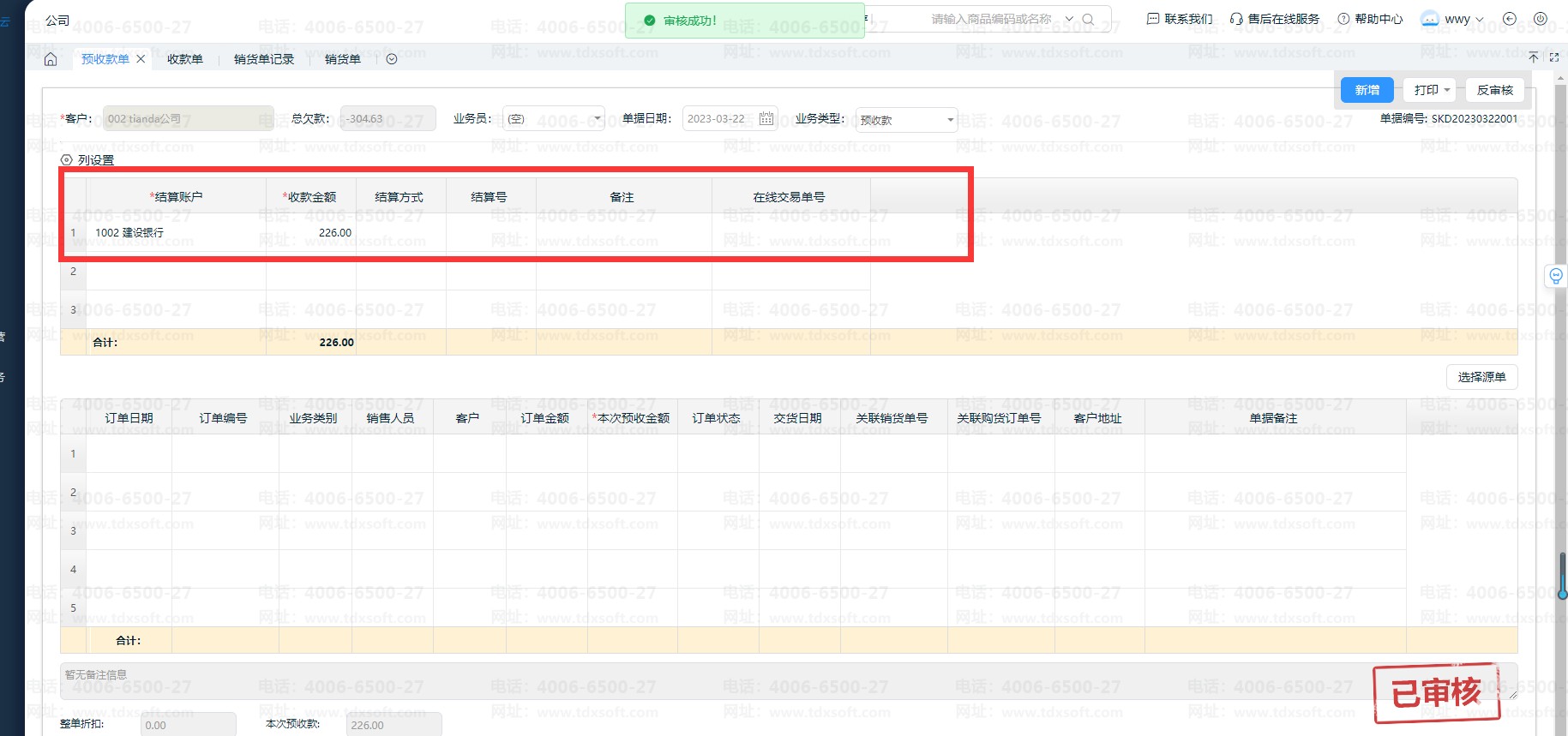Open 列设置 column settings
The height and width of the screenshot is (736, 1568).
(87, 160)
